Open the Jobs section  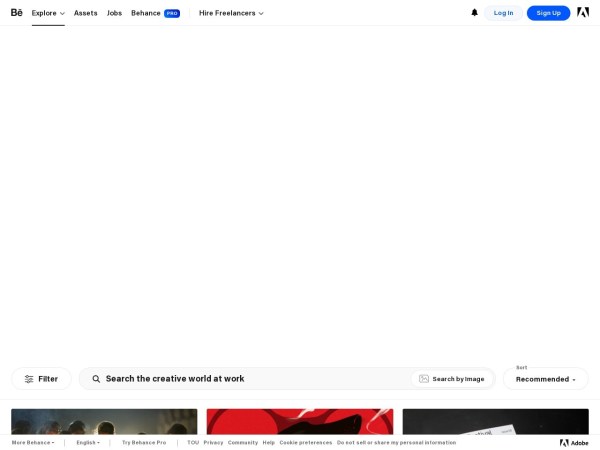114,13
